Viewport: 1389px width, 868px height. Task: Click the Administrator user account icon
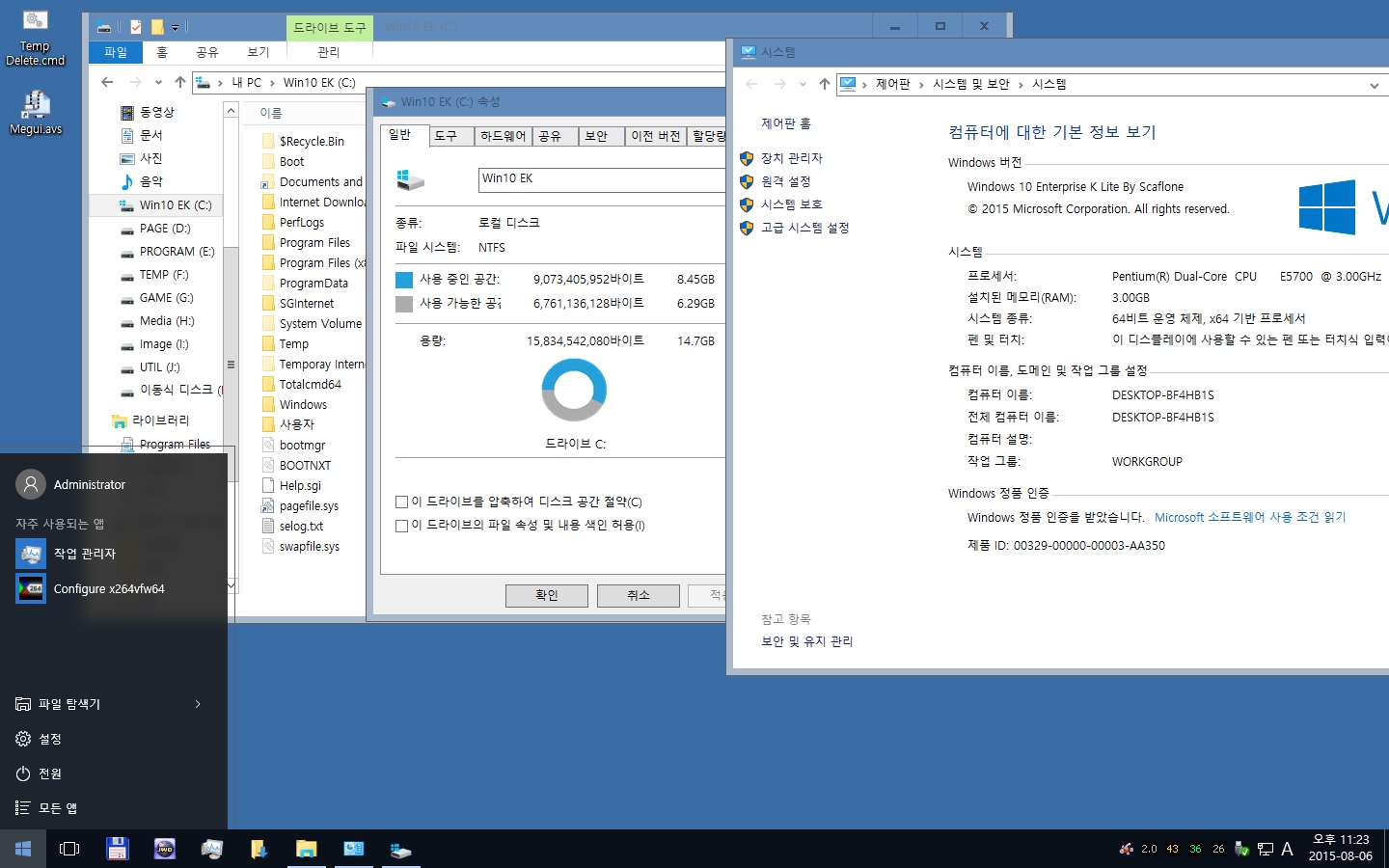31,484
